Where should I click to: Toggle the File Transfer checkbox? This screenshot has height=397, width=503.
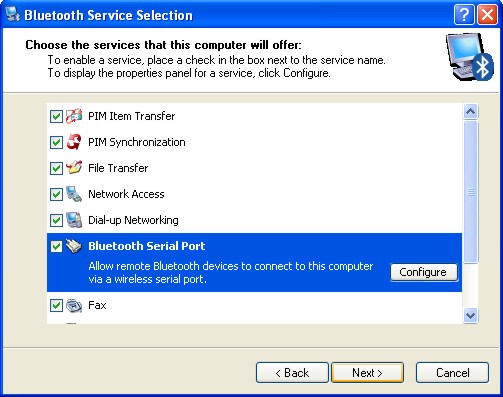point(56,168)
